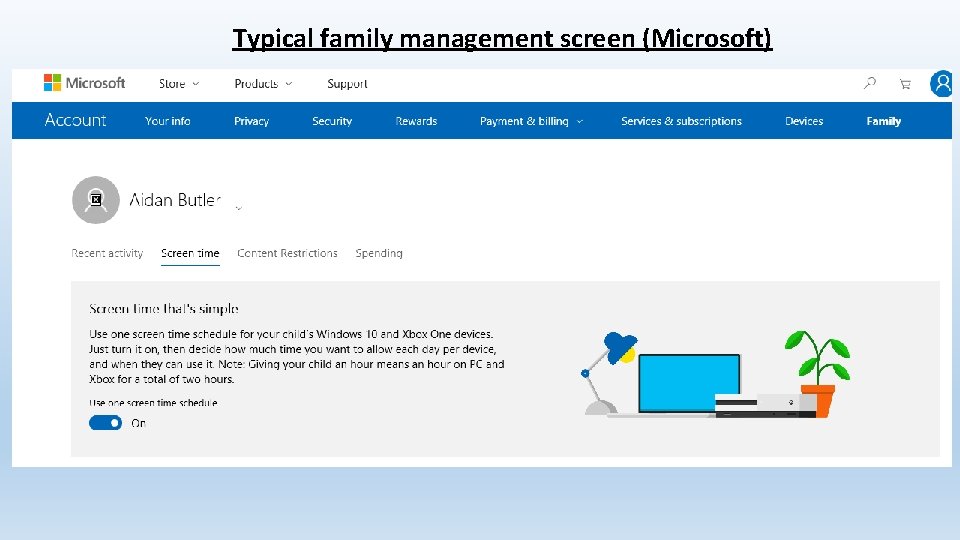
Task: Expand the Payment & billing dropdown
Action: click(x=531, y=121)
